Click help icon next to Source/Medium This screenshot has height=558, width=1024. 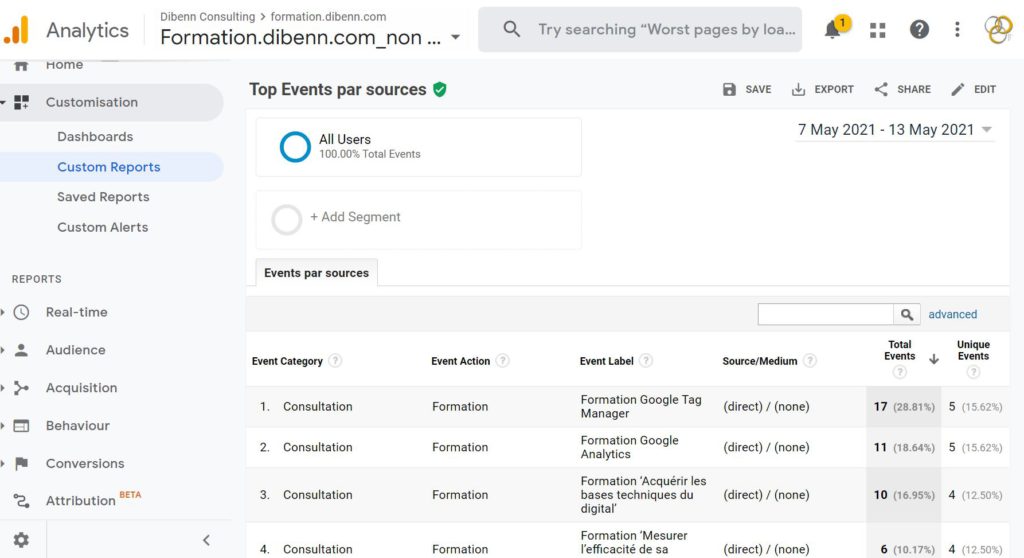(810, 361)
